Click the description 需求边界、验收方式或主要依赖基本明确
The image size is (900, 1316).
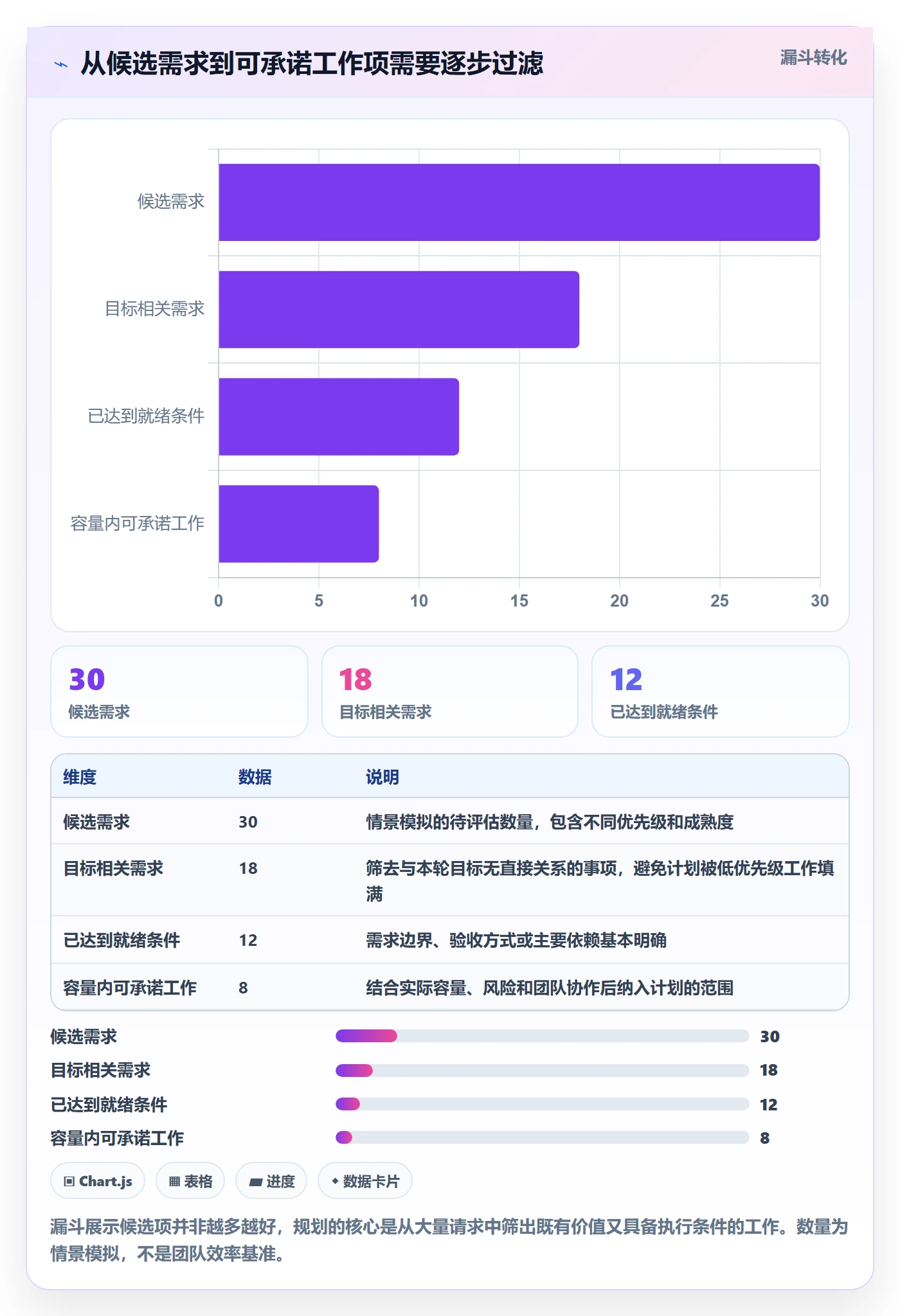(516, 940)
